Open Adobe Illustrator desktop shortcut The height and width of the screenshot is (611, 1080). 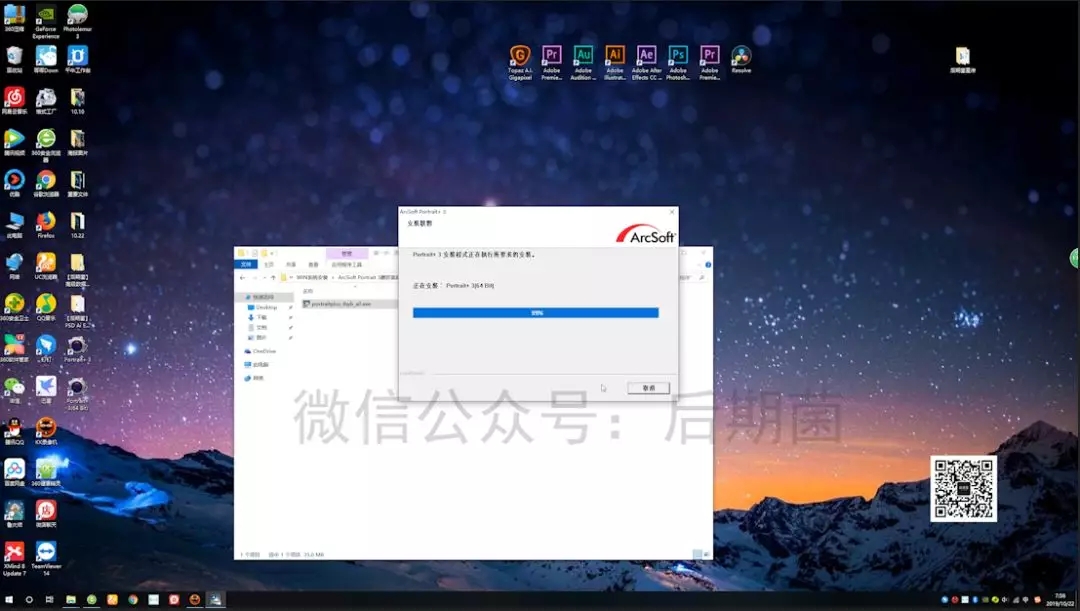[615, 56]
